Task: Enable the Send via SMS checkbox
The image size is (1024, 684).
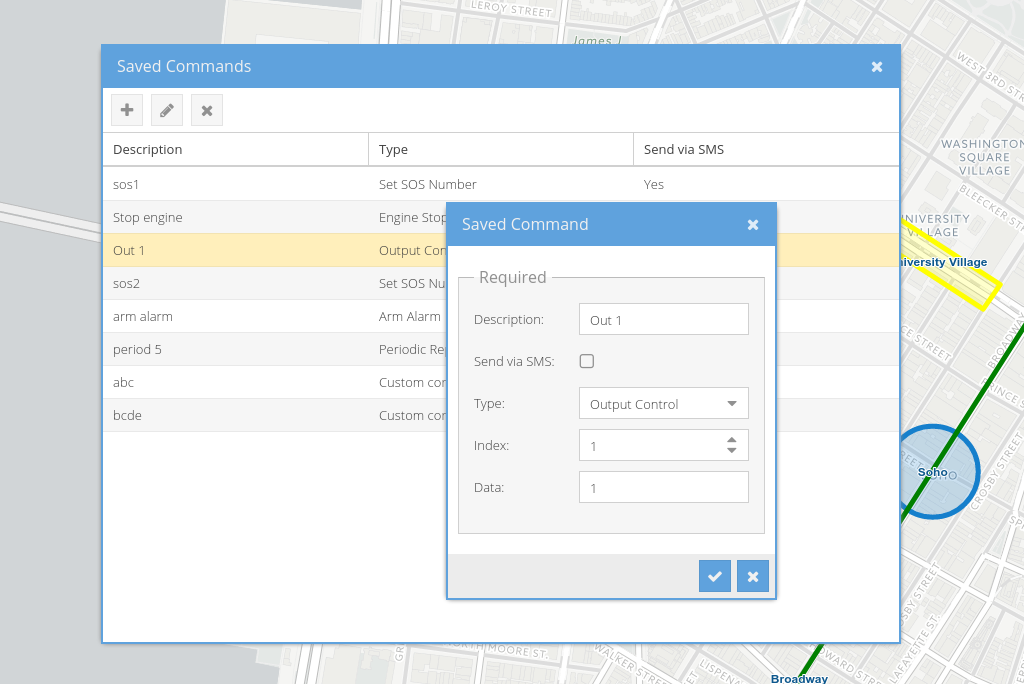Action: [x=587, y=361]
